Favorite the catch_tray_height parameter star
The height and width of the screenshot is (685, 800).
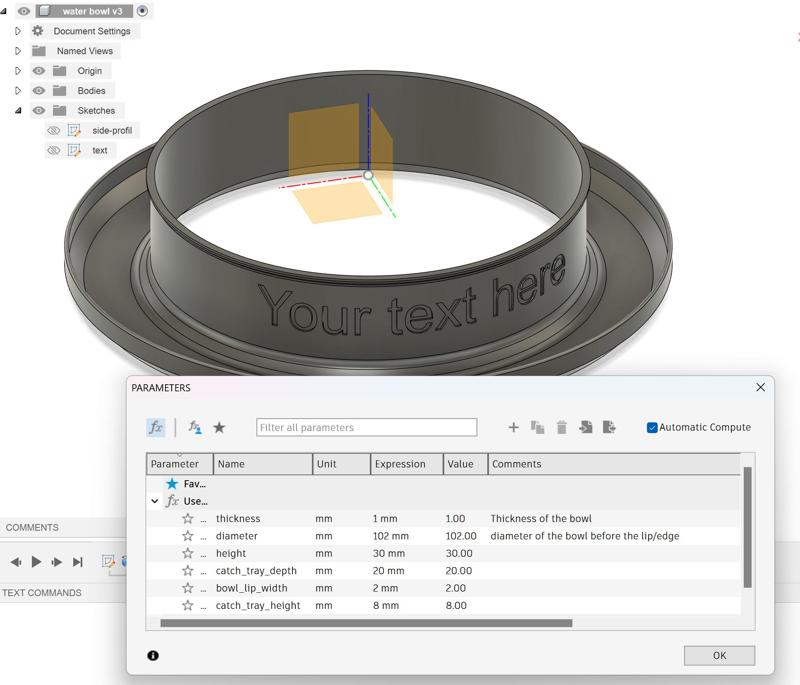pos(188,605)
